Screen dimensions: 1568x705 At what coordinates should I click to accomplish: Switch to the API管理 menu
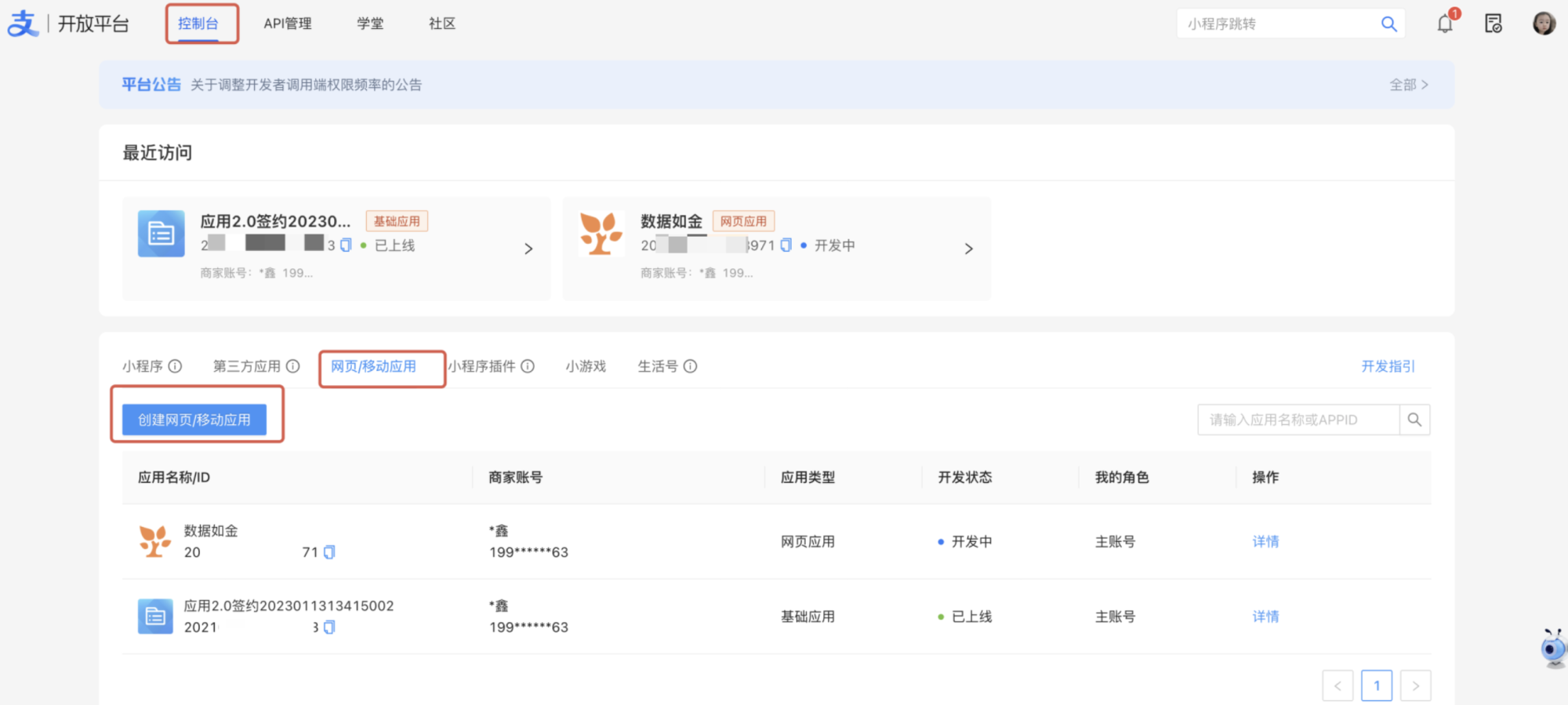pyautogui.click(x=288, y=24)
